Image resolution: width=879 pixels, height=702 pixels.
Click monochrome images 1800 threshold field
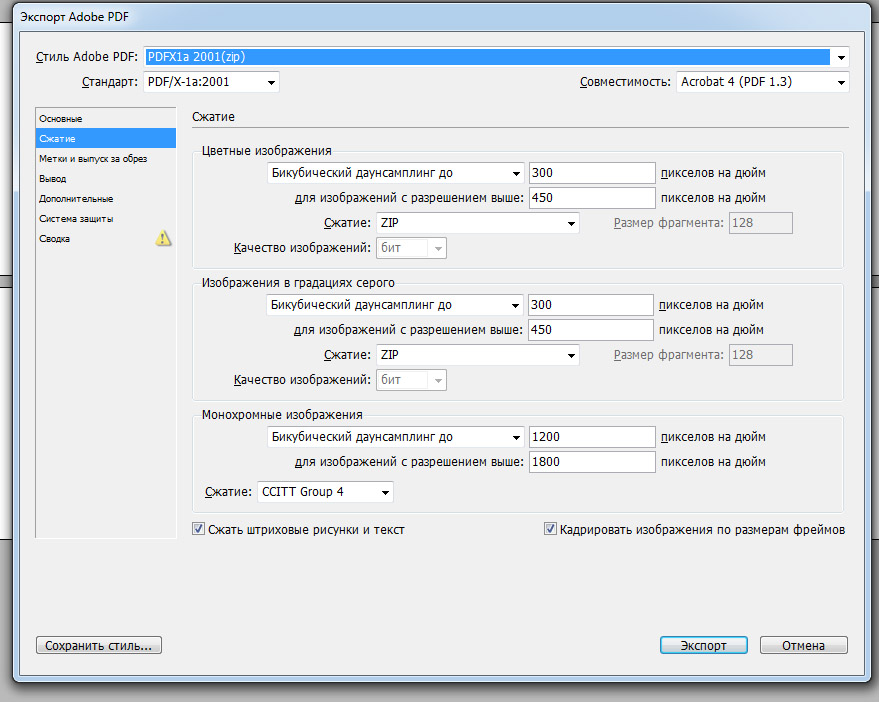(592, 462)
